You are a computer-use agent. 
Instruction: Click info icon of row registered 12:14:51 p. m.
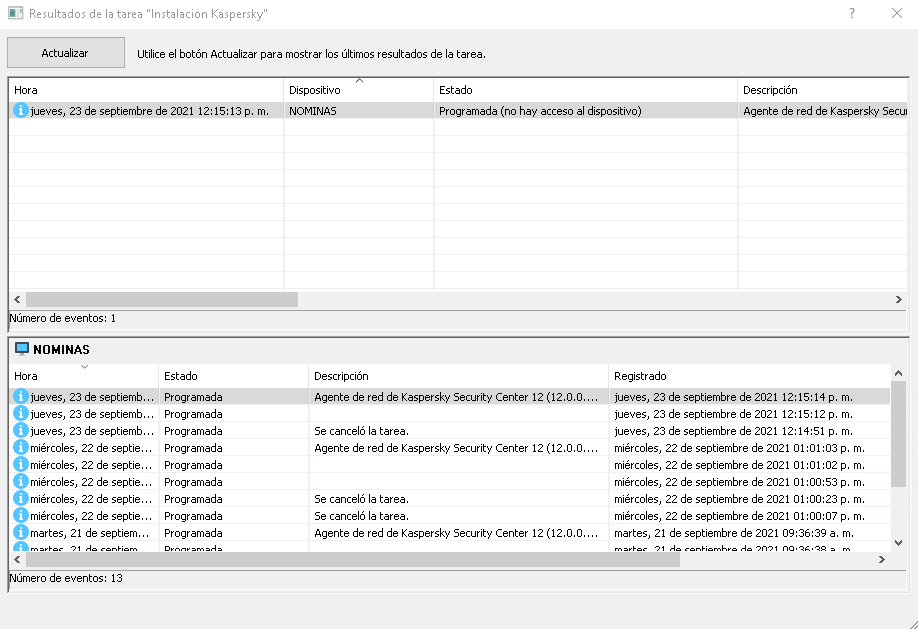tap(20, 430)
